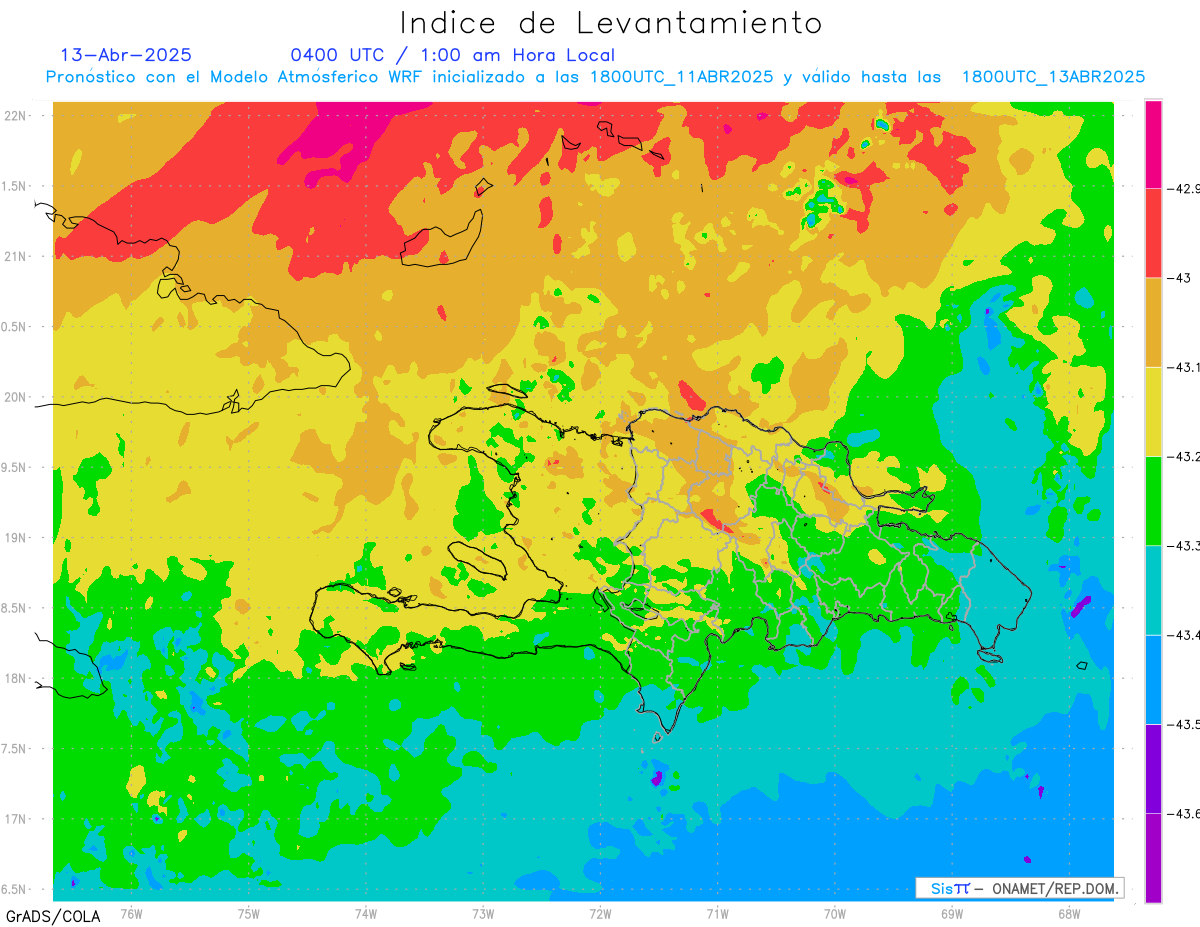Click the purple band below the -43.5 label
The width and height of the screenshot is (1200, 927).
[x=1153, y=768]
